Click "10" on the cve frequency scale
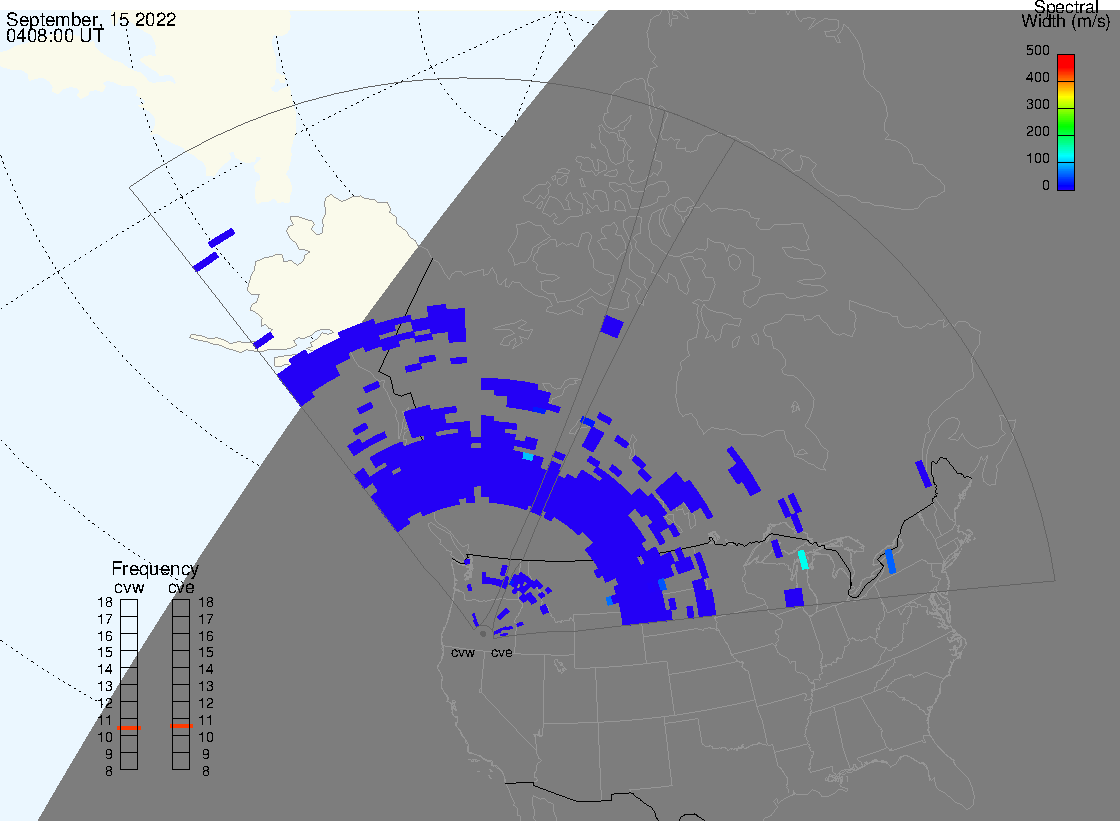Screen dimensions: 1120x821 coord(206,737)
